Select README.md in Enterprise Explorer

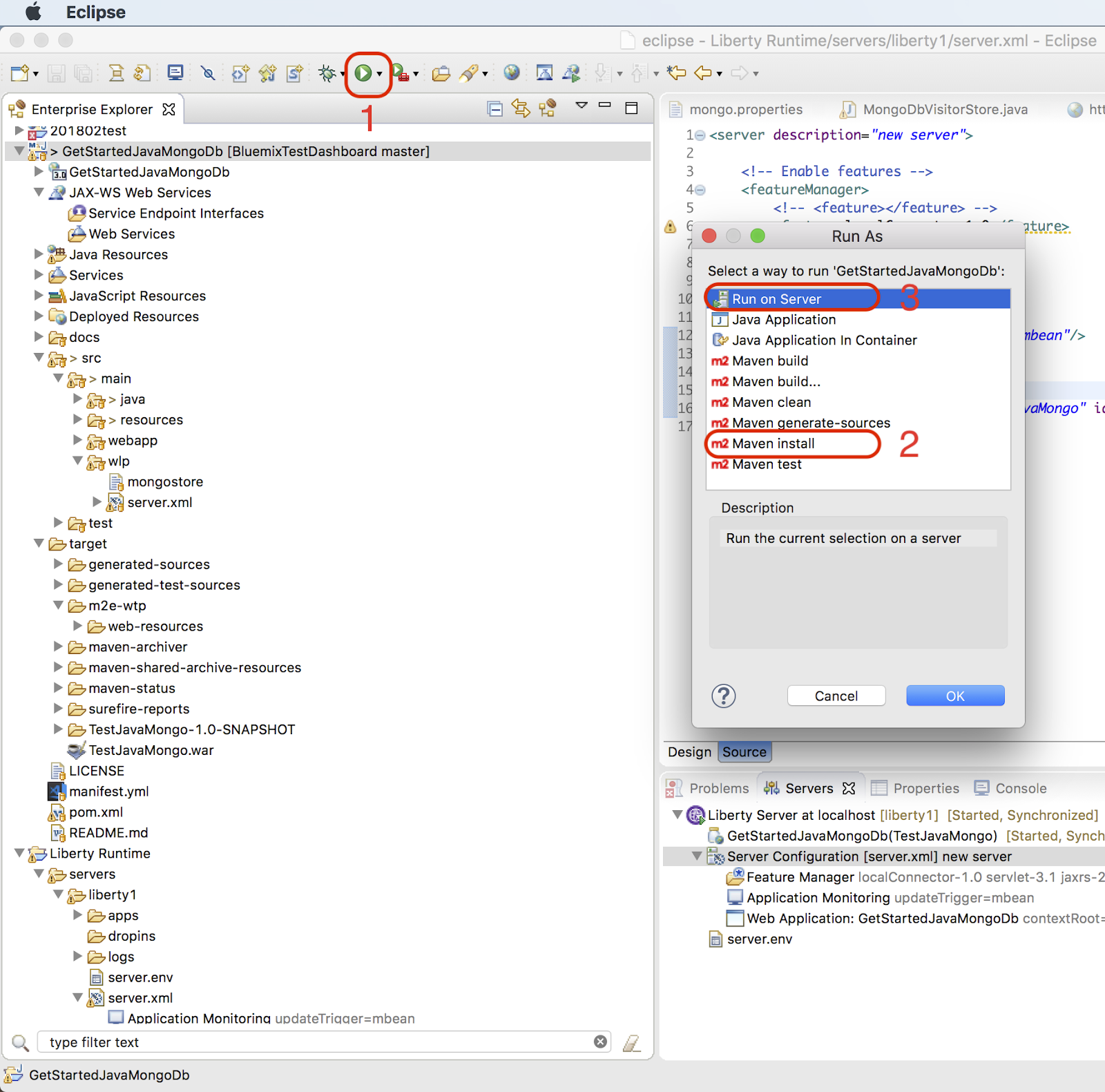pos(108,832)
